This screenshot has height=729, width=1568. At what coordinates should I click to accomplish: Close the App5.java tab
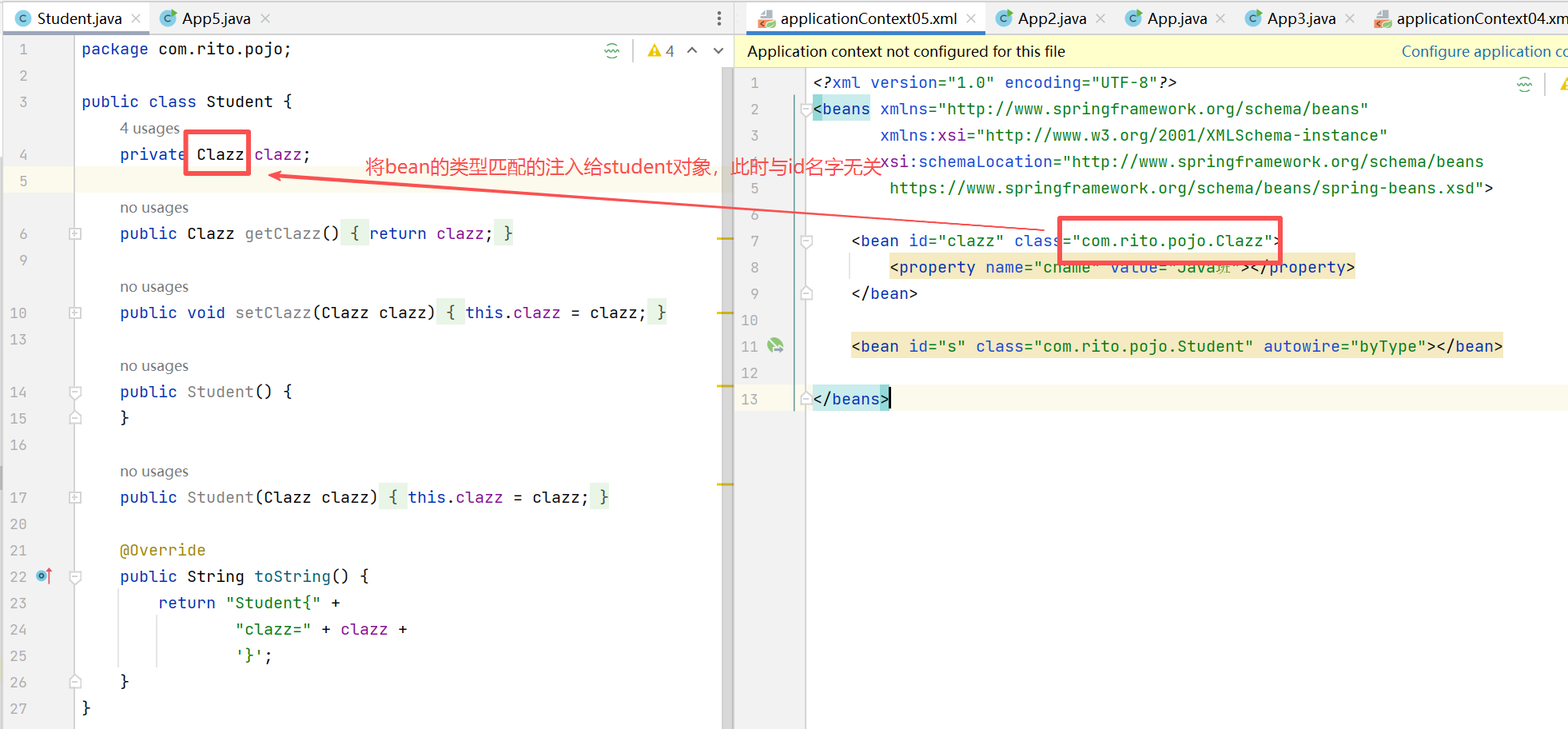point(265,18)
